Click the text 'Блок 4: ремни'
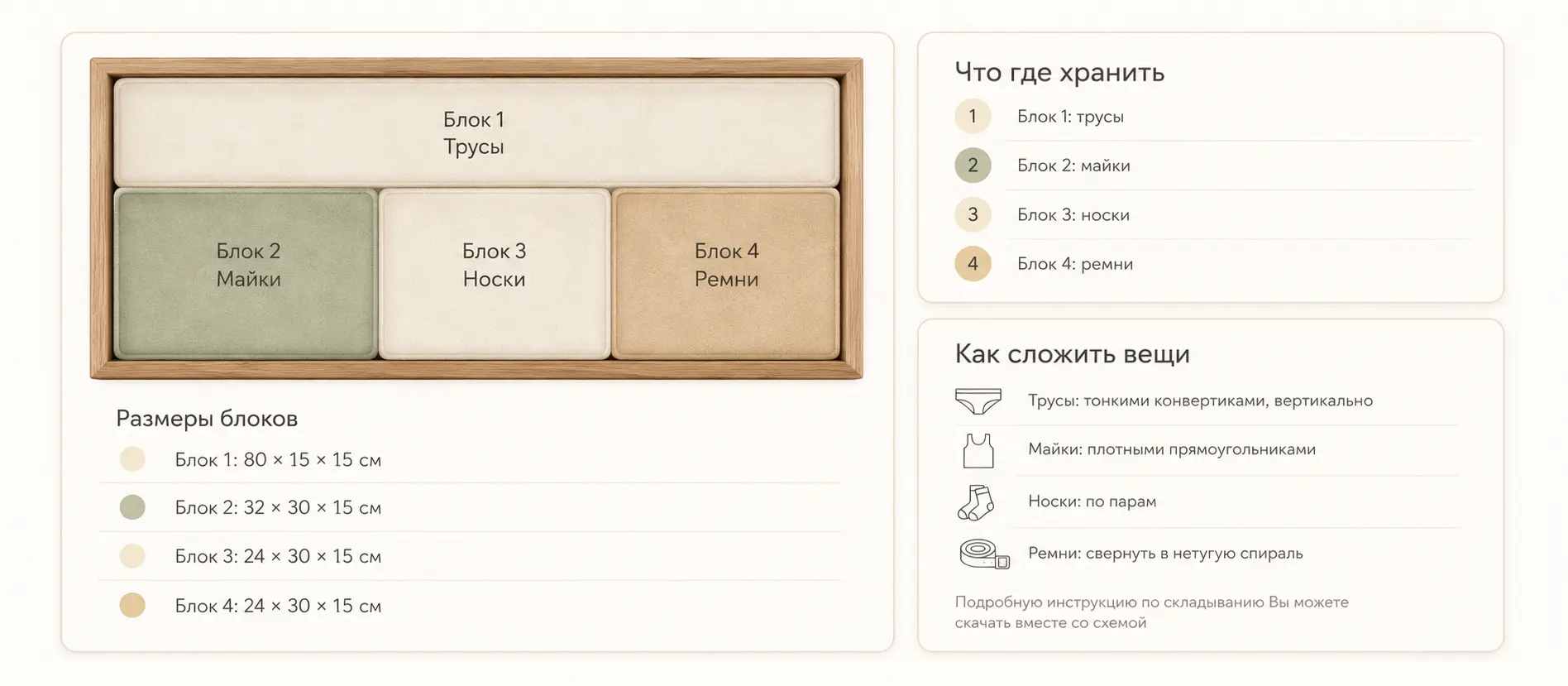The image size is (1568, 686). [x=1075, y=264]
